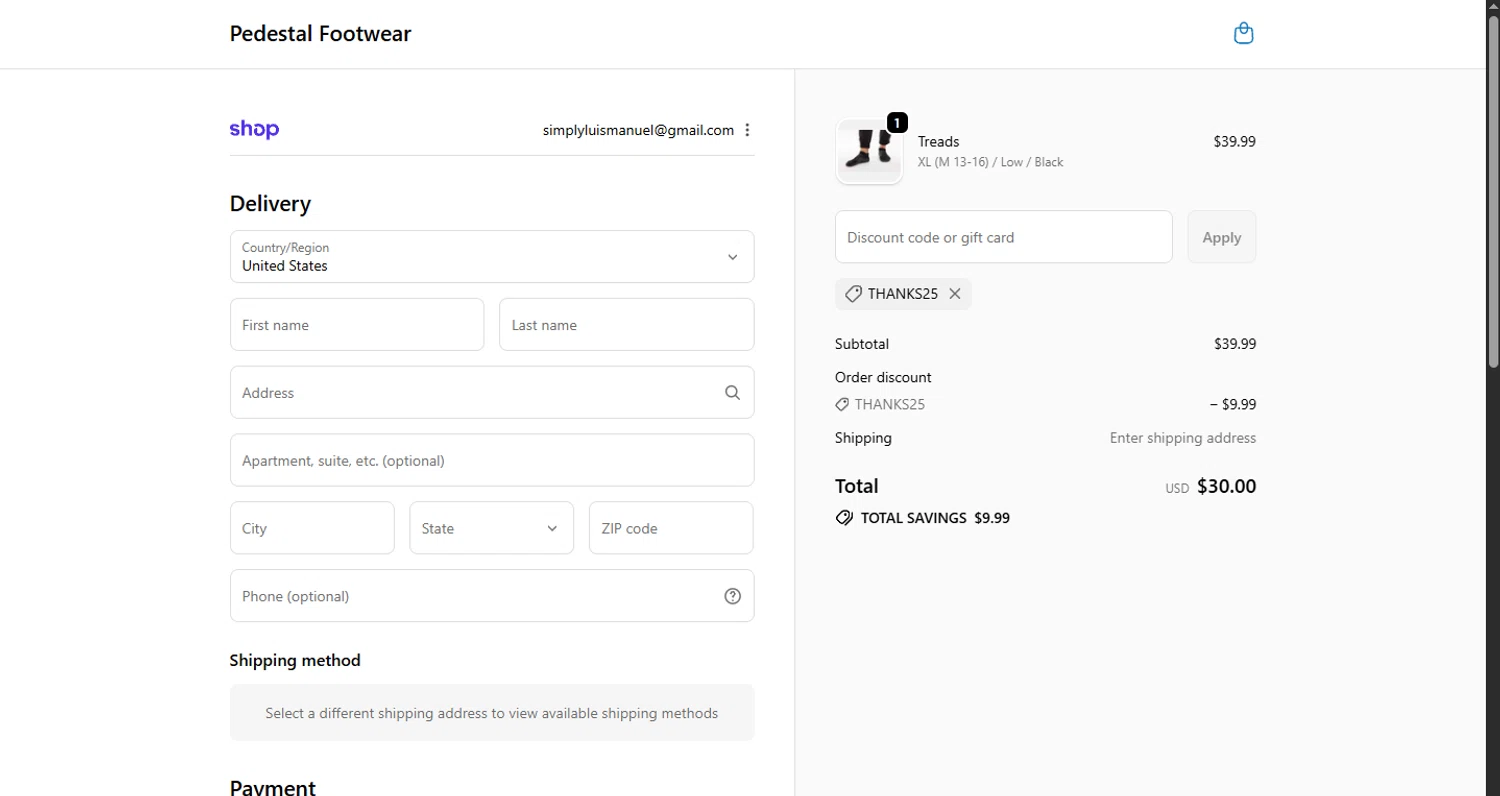Click the Discount code or gift card field
1500x796 pixels.
(x=1004, y=237)
